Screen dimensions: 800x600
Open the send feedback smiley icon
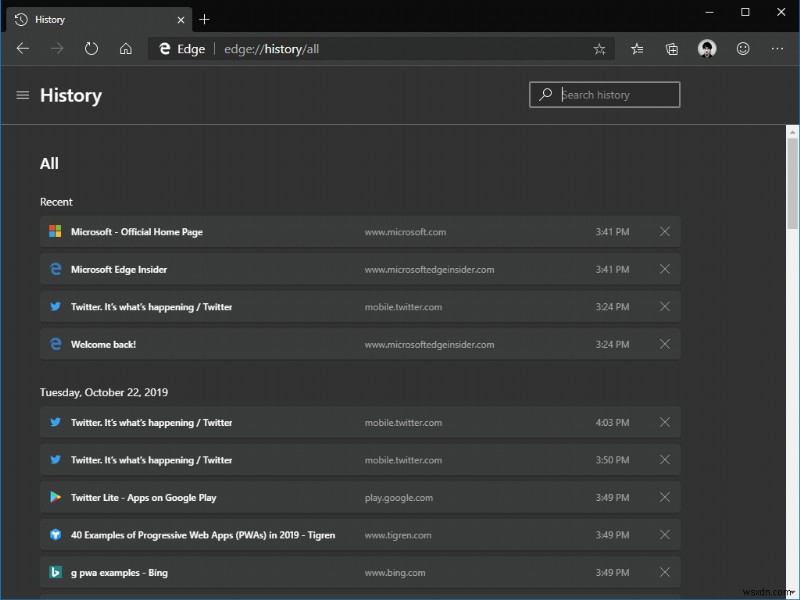pos(742,48)
